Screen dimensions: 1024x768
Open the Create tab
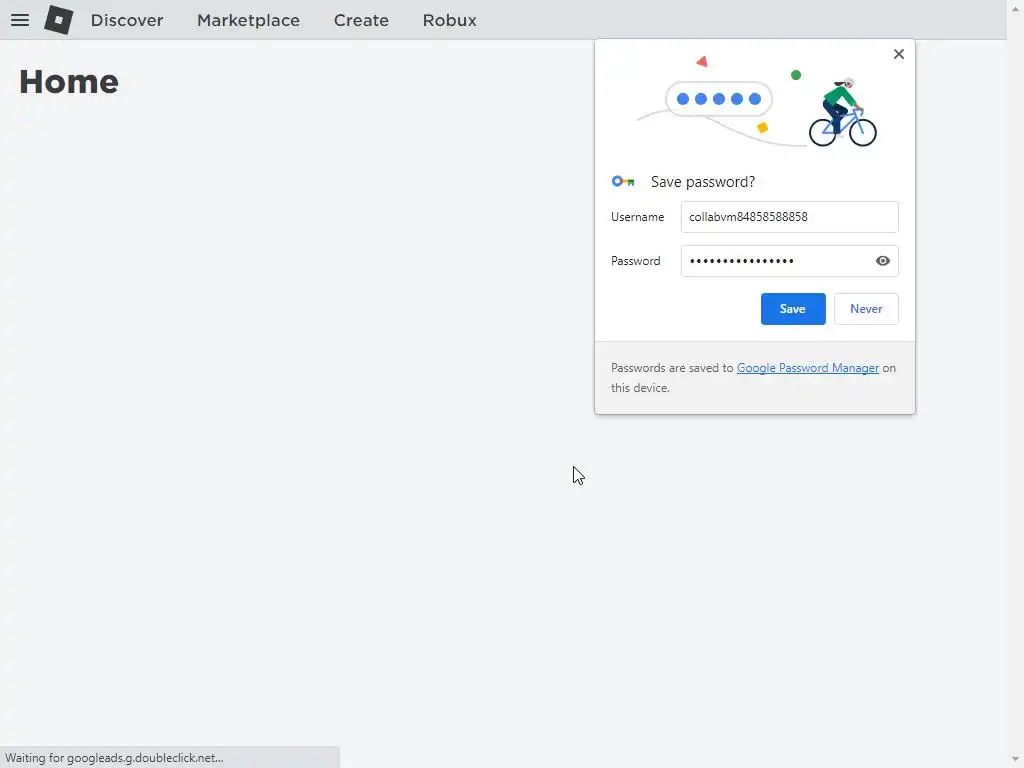361,20
